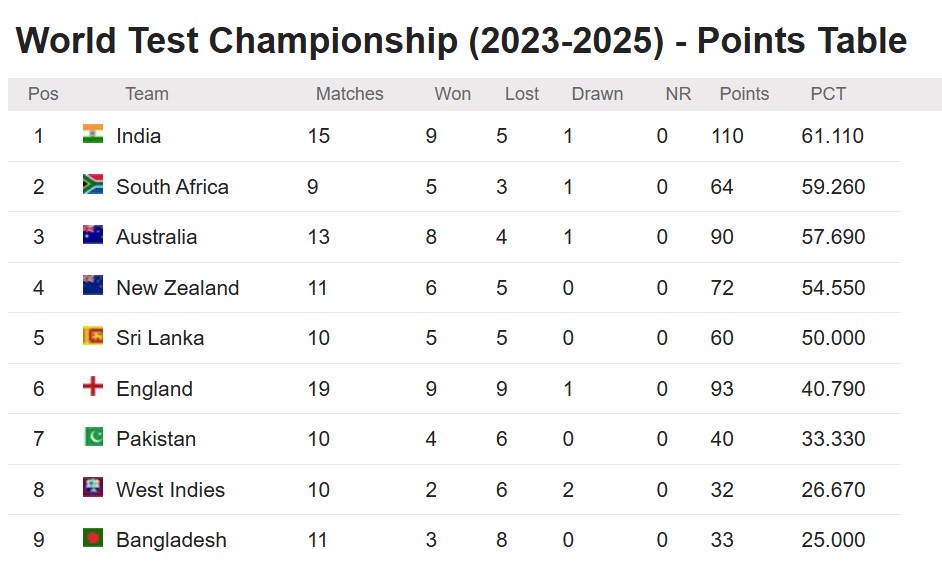Click the India flag icon
The width and height of the screenshot is (942, 574).
pyautogui.click(x=93, y=133)
